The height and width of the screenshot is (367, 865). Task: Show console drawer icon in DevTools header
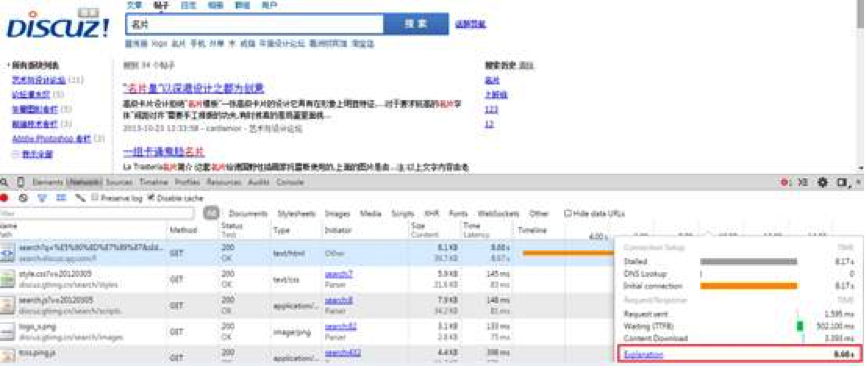tap(803, 182)
